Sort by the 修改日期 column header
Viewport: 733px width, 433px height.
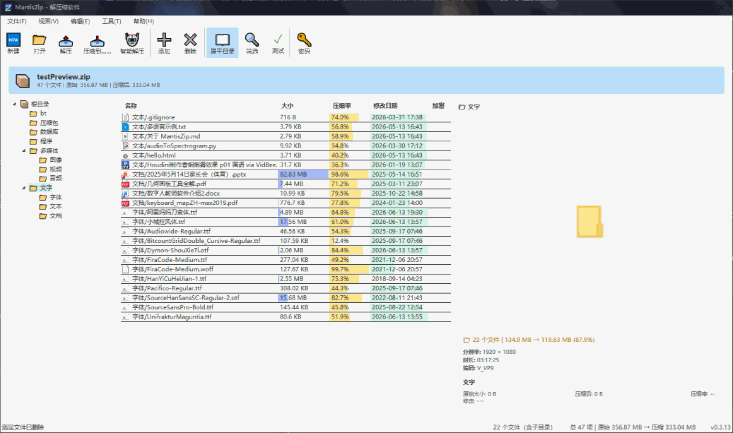[x=385, y=106]
